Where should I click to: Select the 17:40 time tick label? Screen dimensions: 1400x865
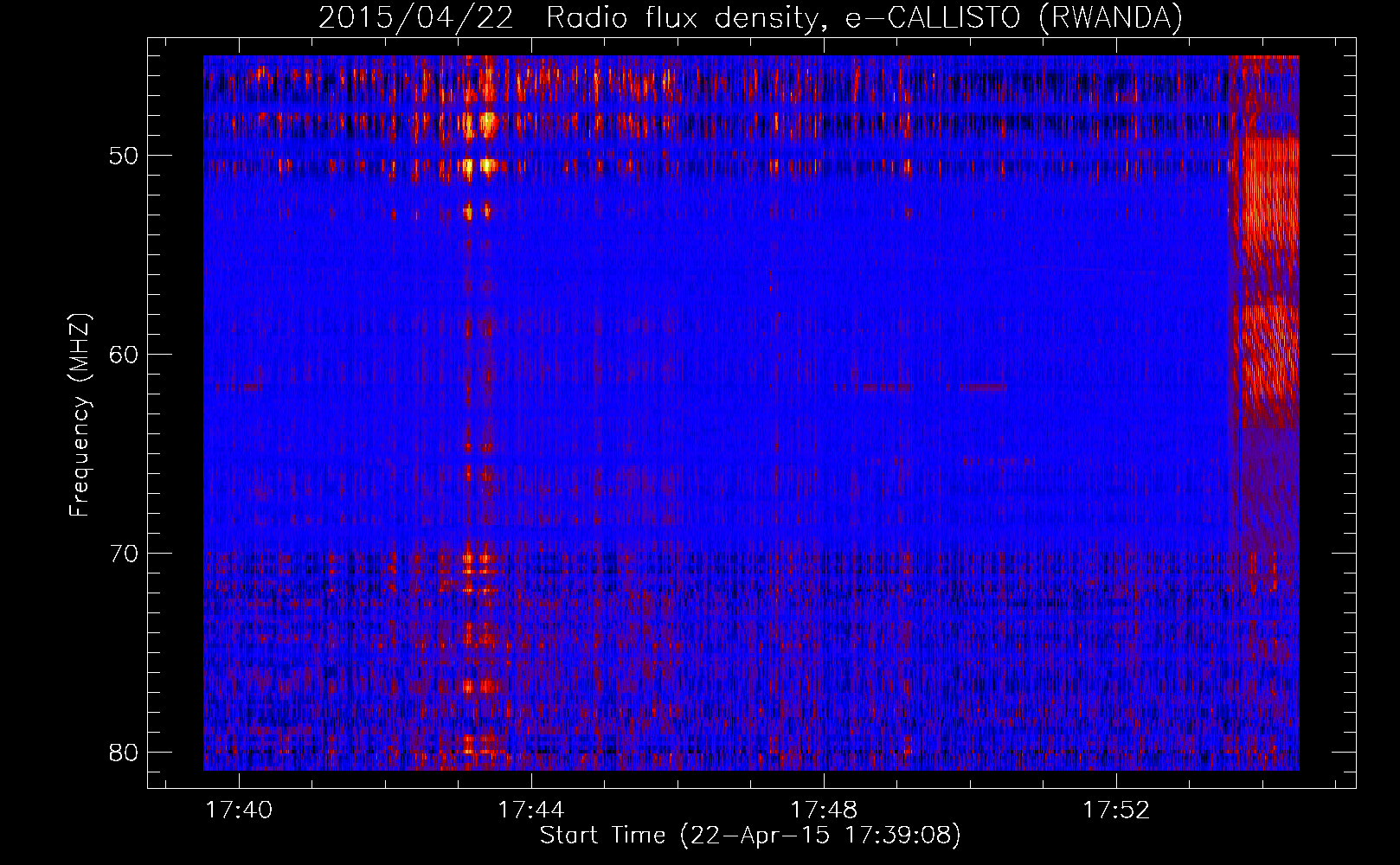(x=239, y=811)
